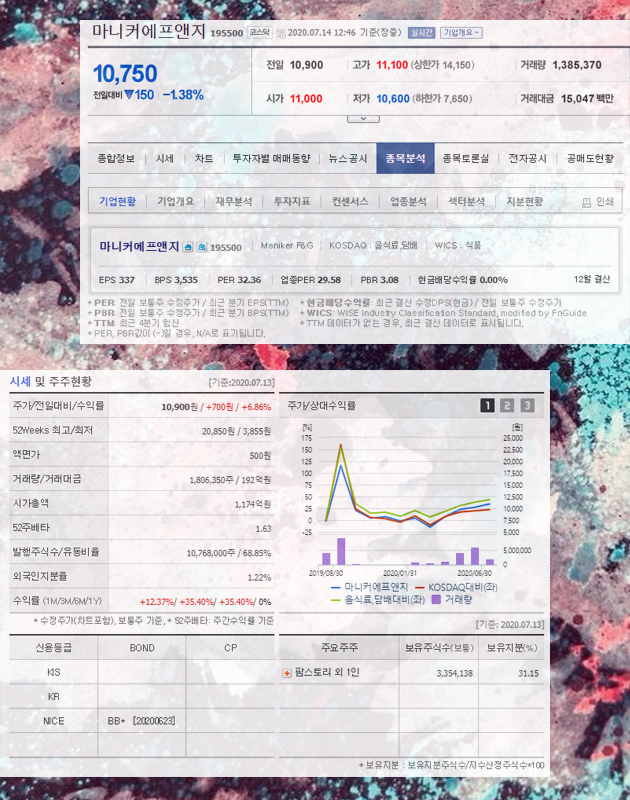
Task: Open the 투자자별 매매동향 tab
Action: (271, 159)
